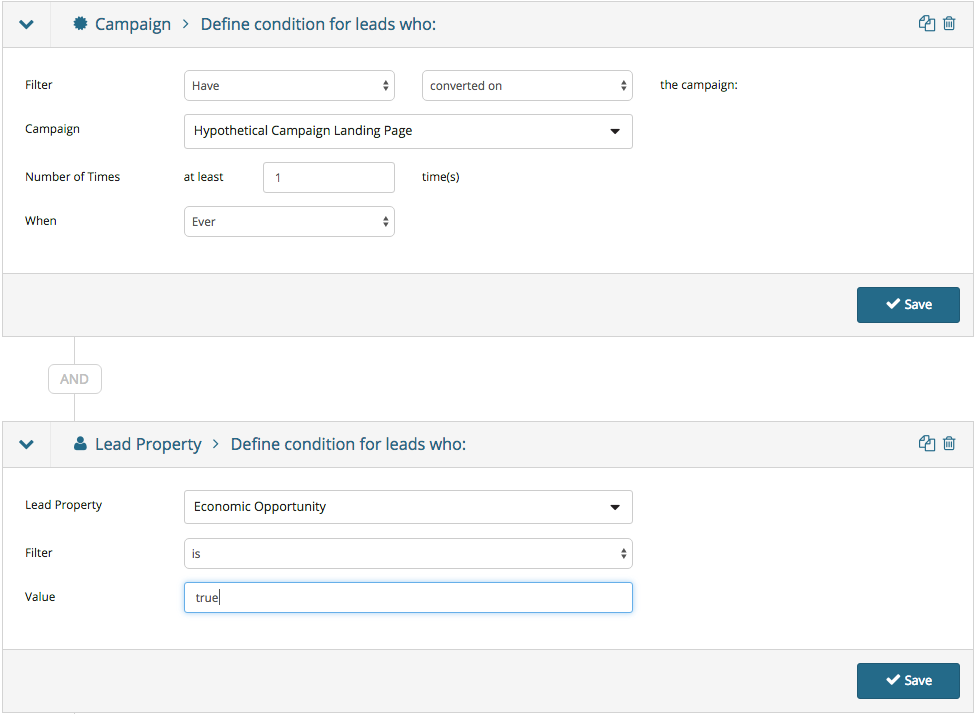Click the Campaign header link
Screen dimensions: 977x714
[132, 24]
